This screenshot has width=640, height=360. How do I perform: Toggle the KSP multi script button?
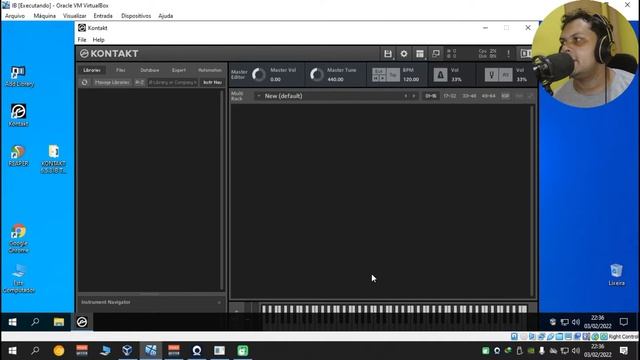point(505,96)
